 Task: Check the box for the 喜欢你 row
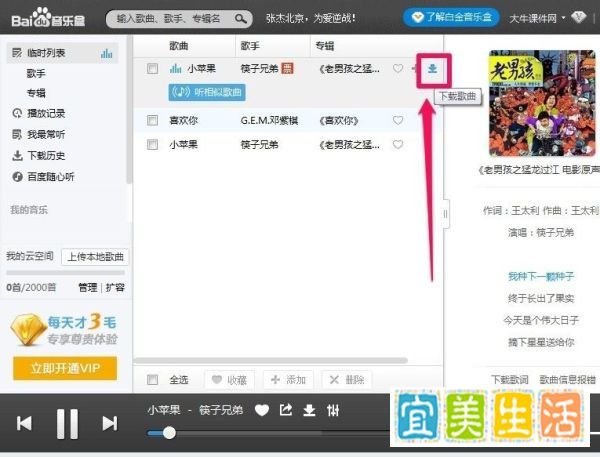[x=152, y=120]
